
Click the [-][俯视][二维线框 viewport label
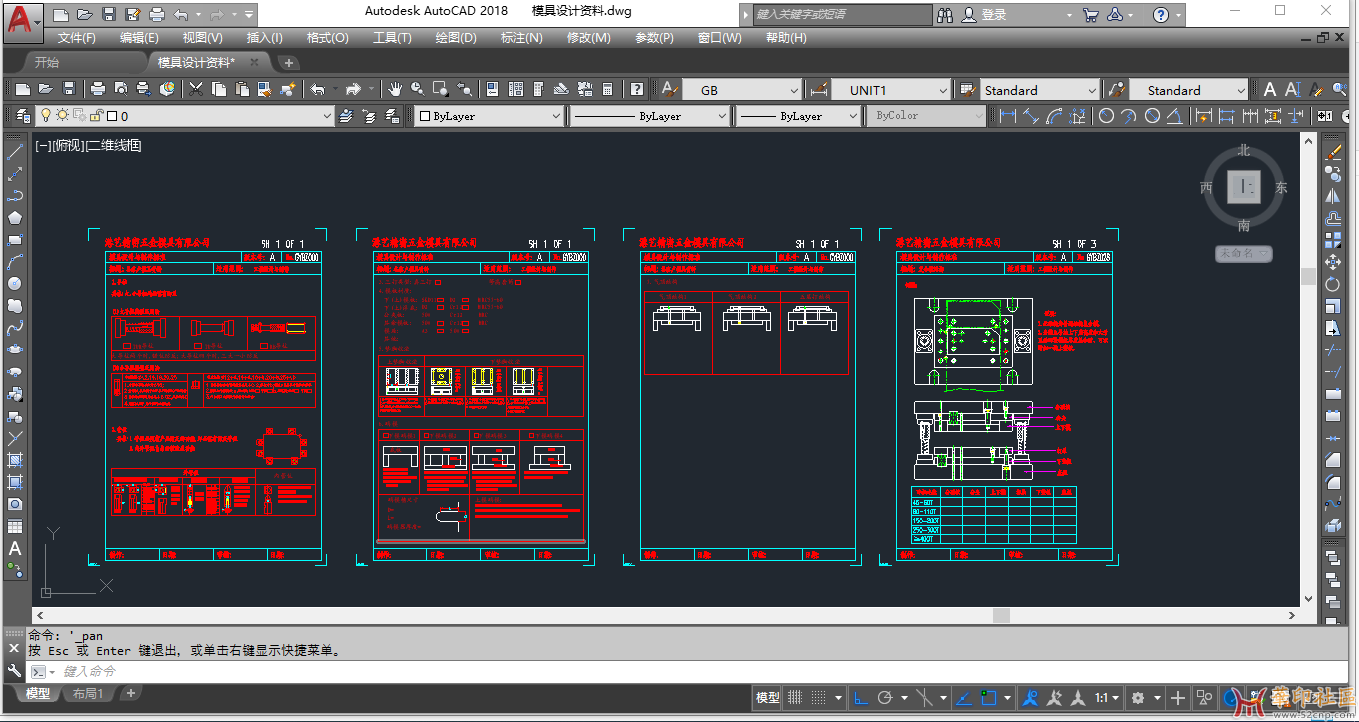pos(88,145)
